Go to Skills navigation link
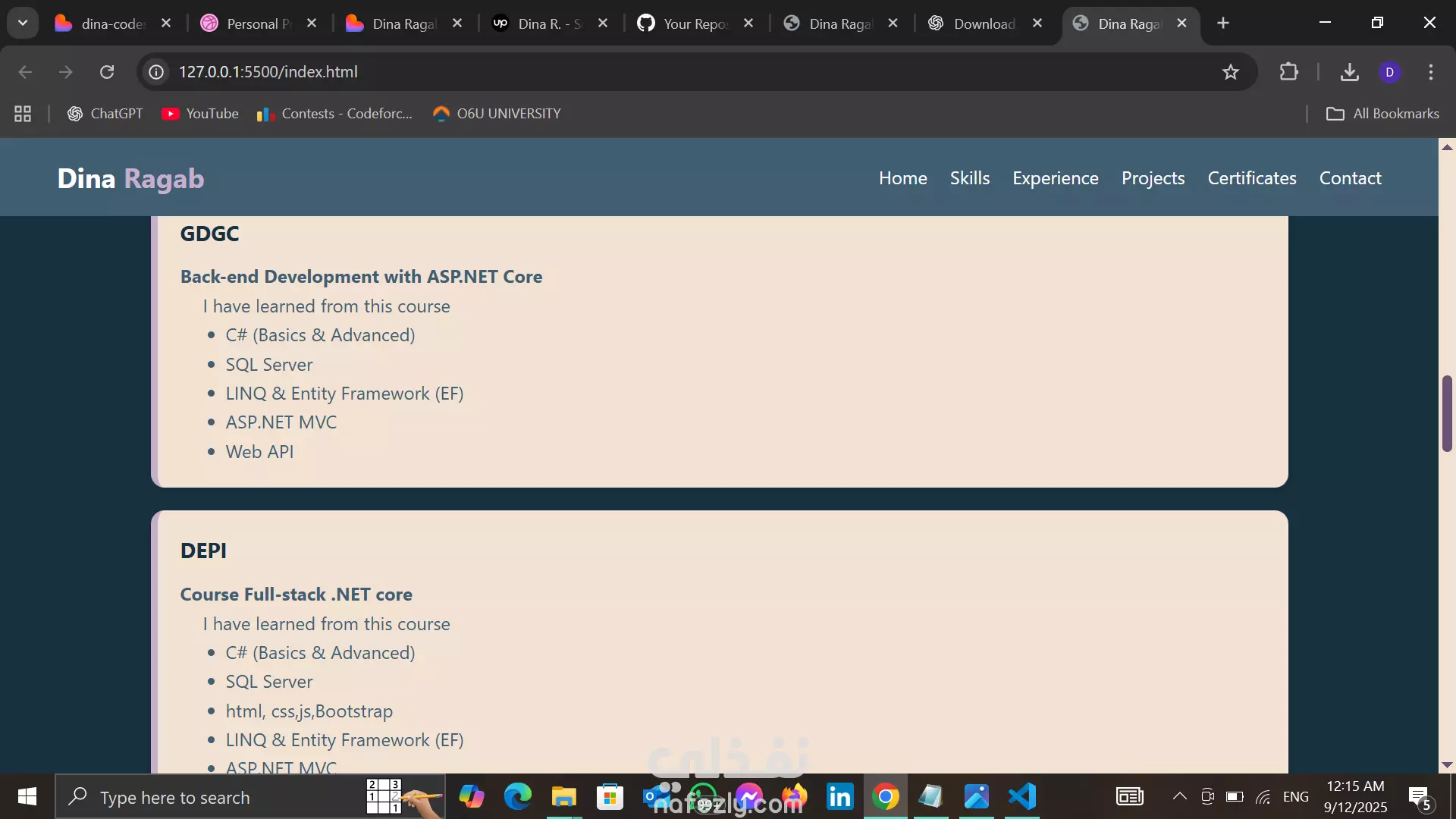The image size is (1456, 819). coord(969,178)
